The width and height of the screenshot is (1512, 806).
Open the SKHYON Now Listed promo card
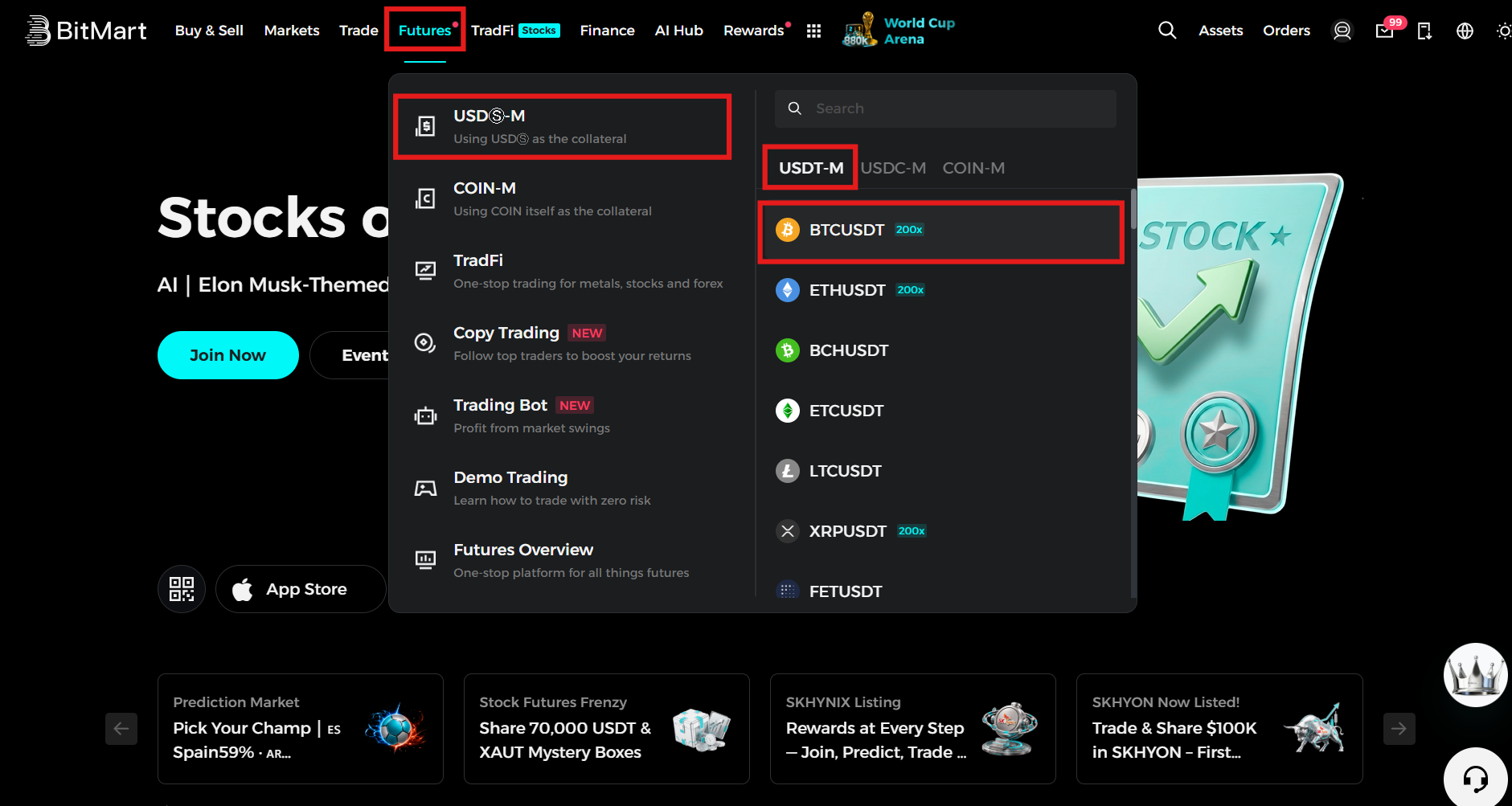[x=1219, y=729]
